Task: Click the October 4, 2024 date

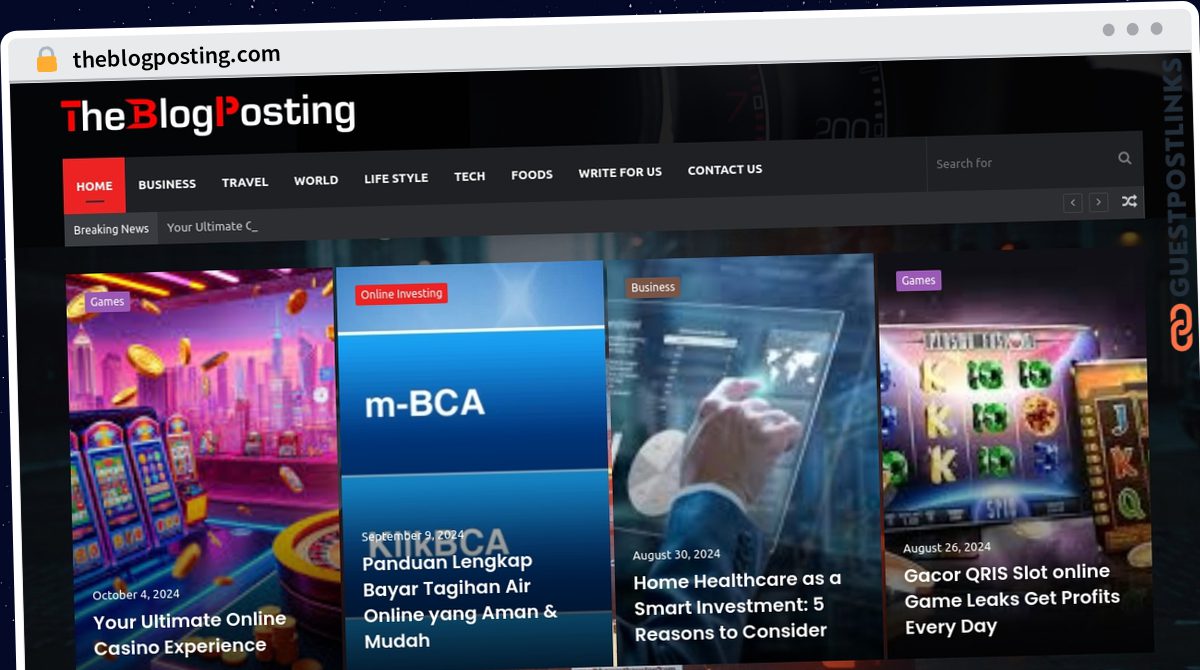Action: coord(136,594)
